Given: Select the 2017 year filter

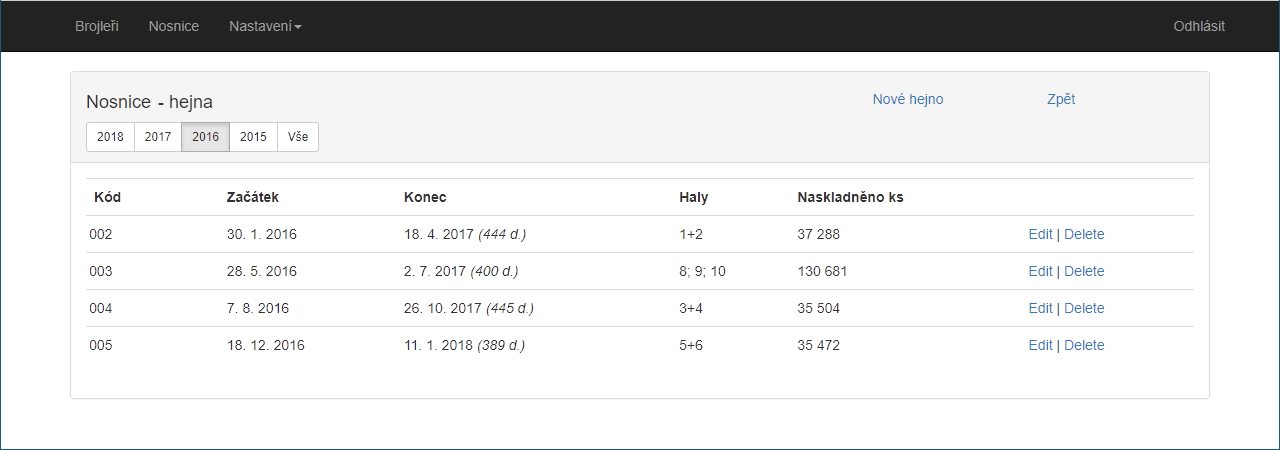Looking at the screenshot, I should (158, 137).
